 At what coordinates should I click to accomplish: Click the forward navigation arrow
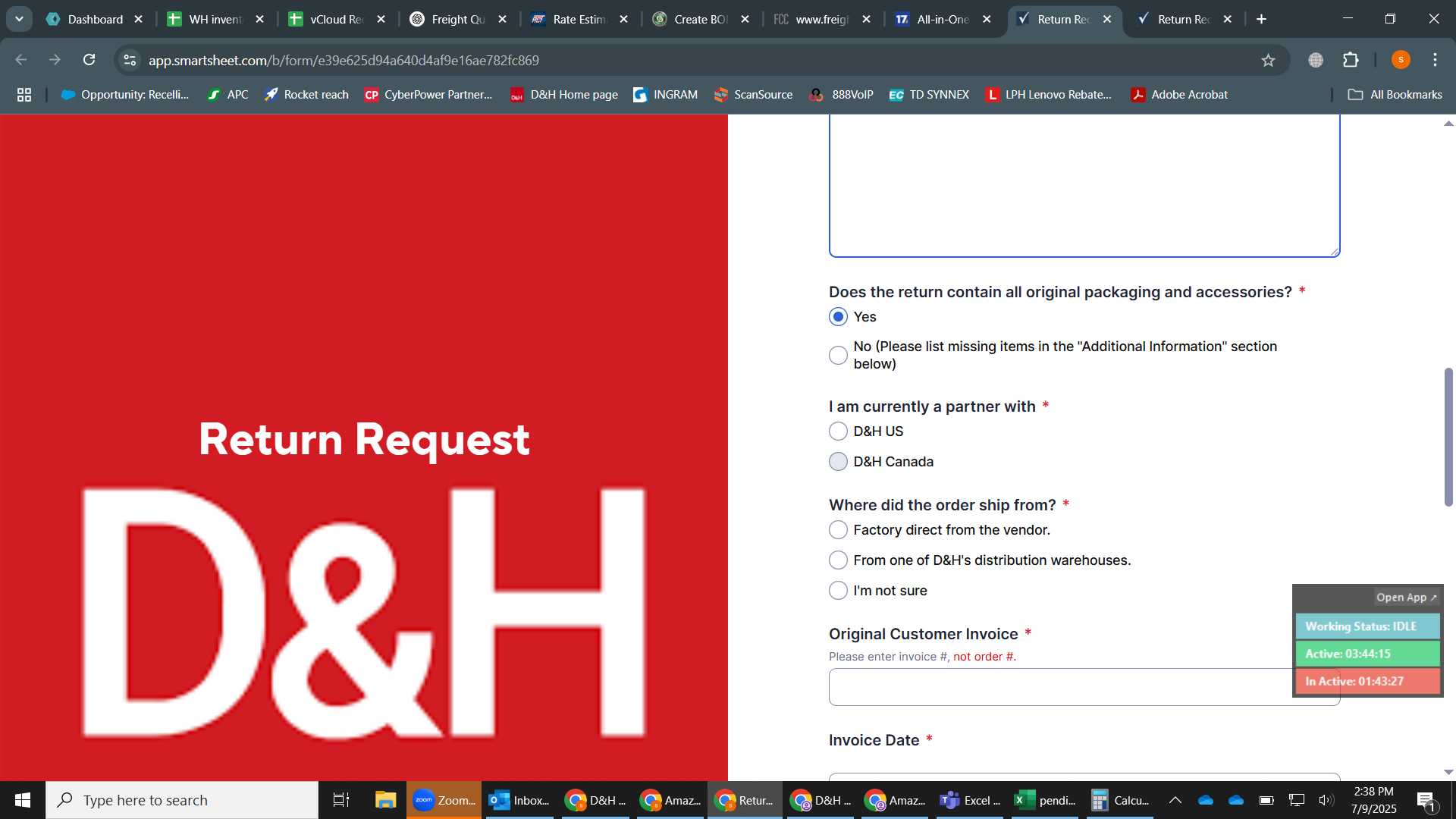coord(55,60)
